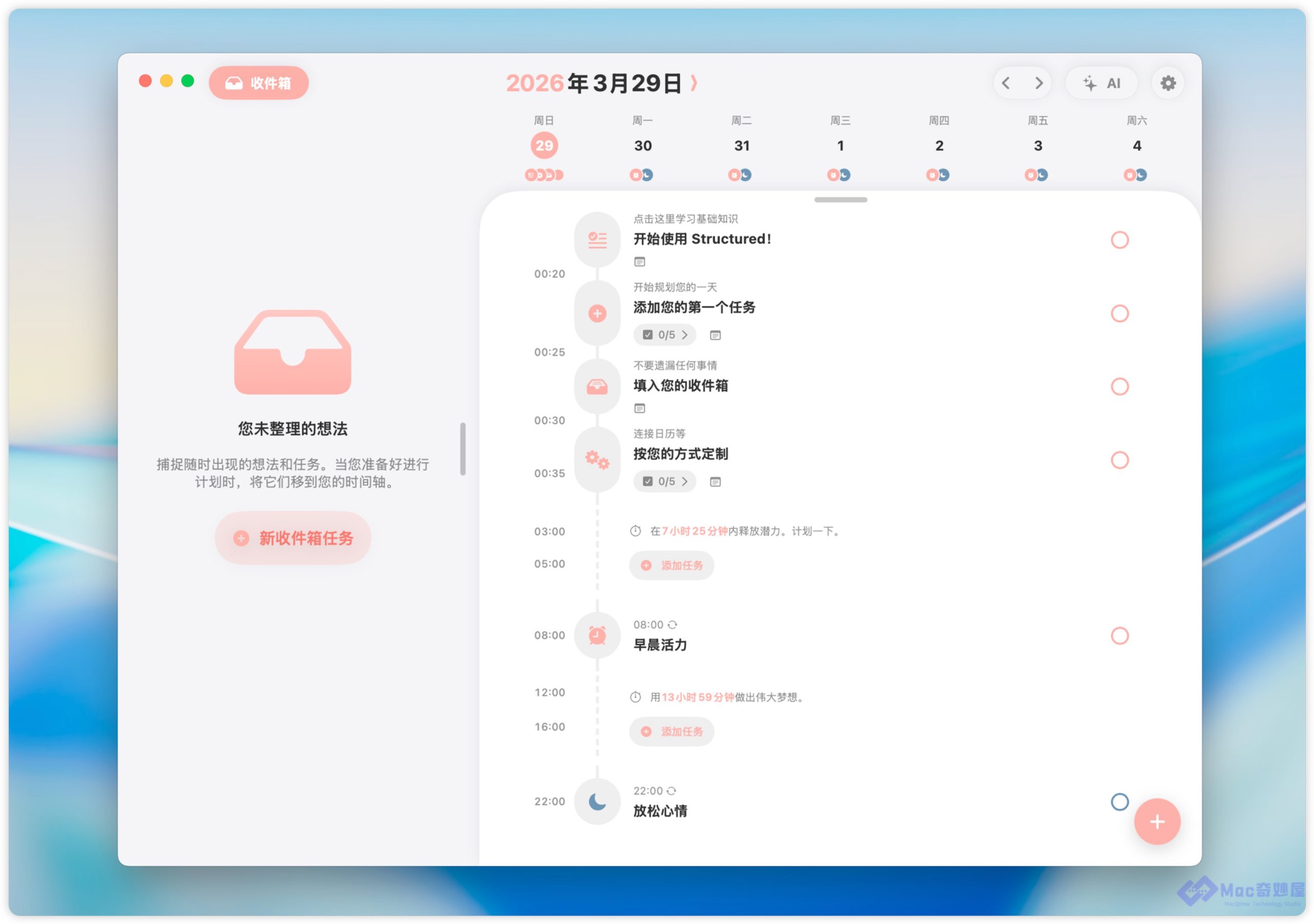Image resolution: width=1314 pixels, height=924 pixels.
Task: Expand 0/5 subtasks under 按您的方式定制
Action: tap(664, 481)
